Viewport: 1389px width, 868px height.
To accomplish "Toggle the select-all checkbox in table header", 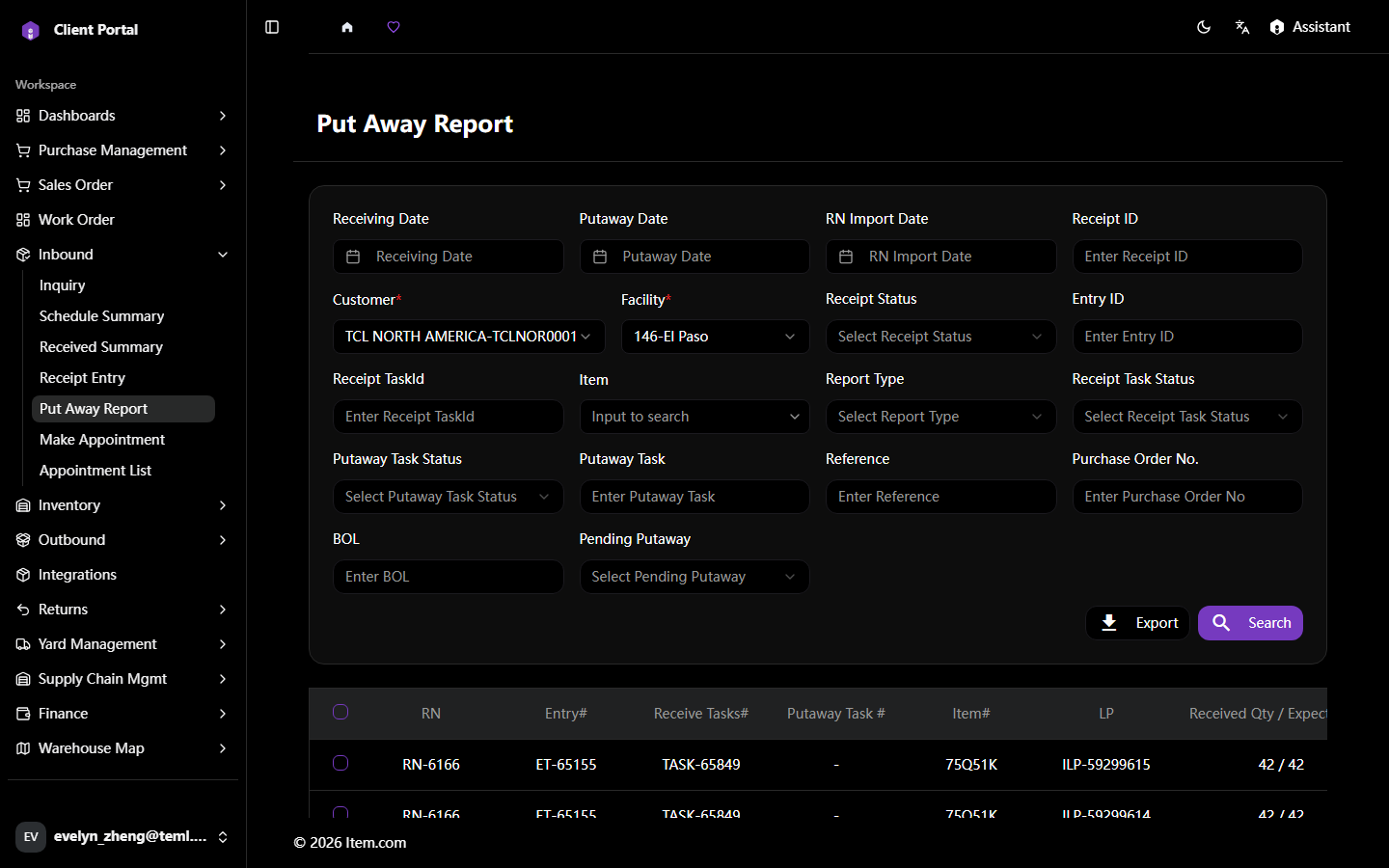I will tap(340, 712).
